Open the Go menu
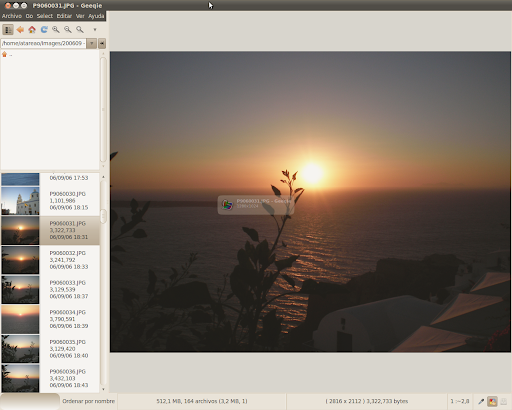 [x=29, y=16]
